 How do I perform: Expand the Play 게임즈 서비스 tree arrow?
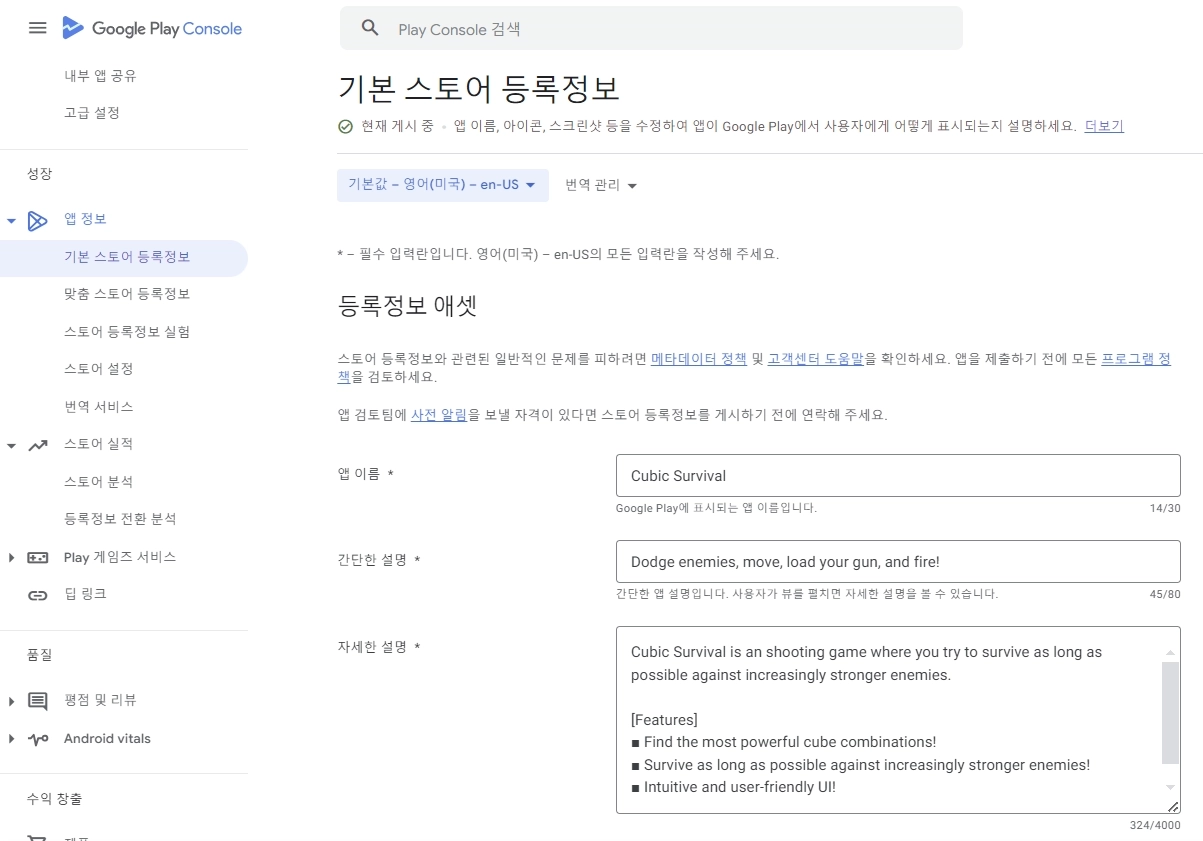pyautogui.click(x=11, y=558)
